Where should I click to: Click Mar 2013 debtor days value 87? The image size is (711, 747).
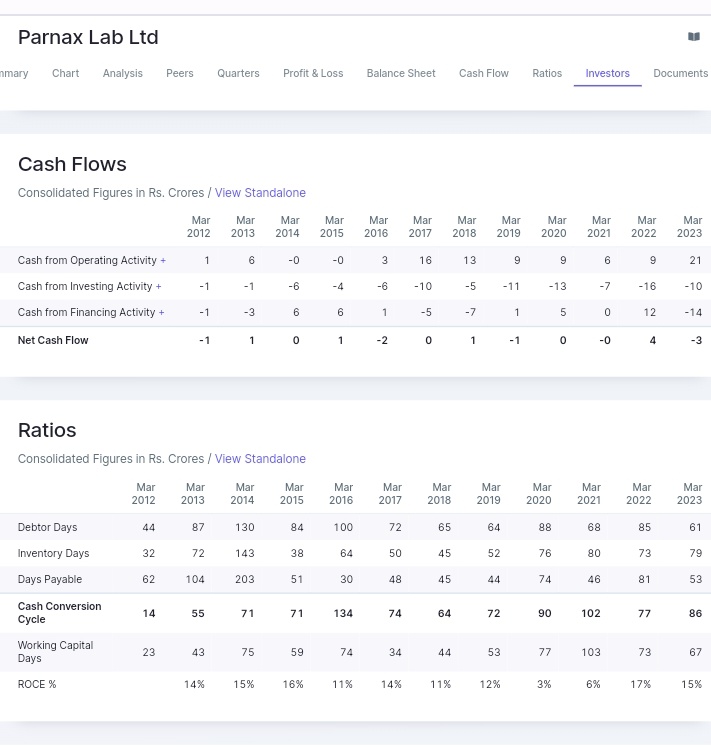tap(198, 527)
